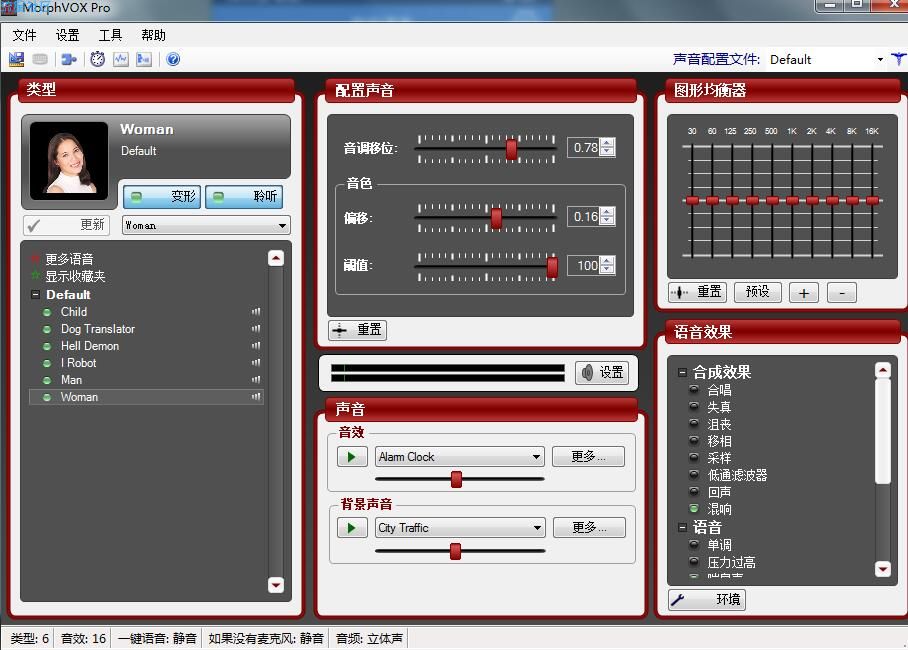Click signal bars icon on Child row
Viewport: 908px width, 650px height.
coord(256,312)
